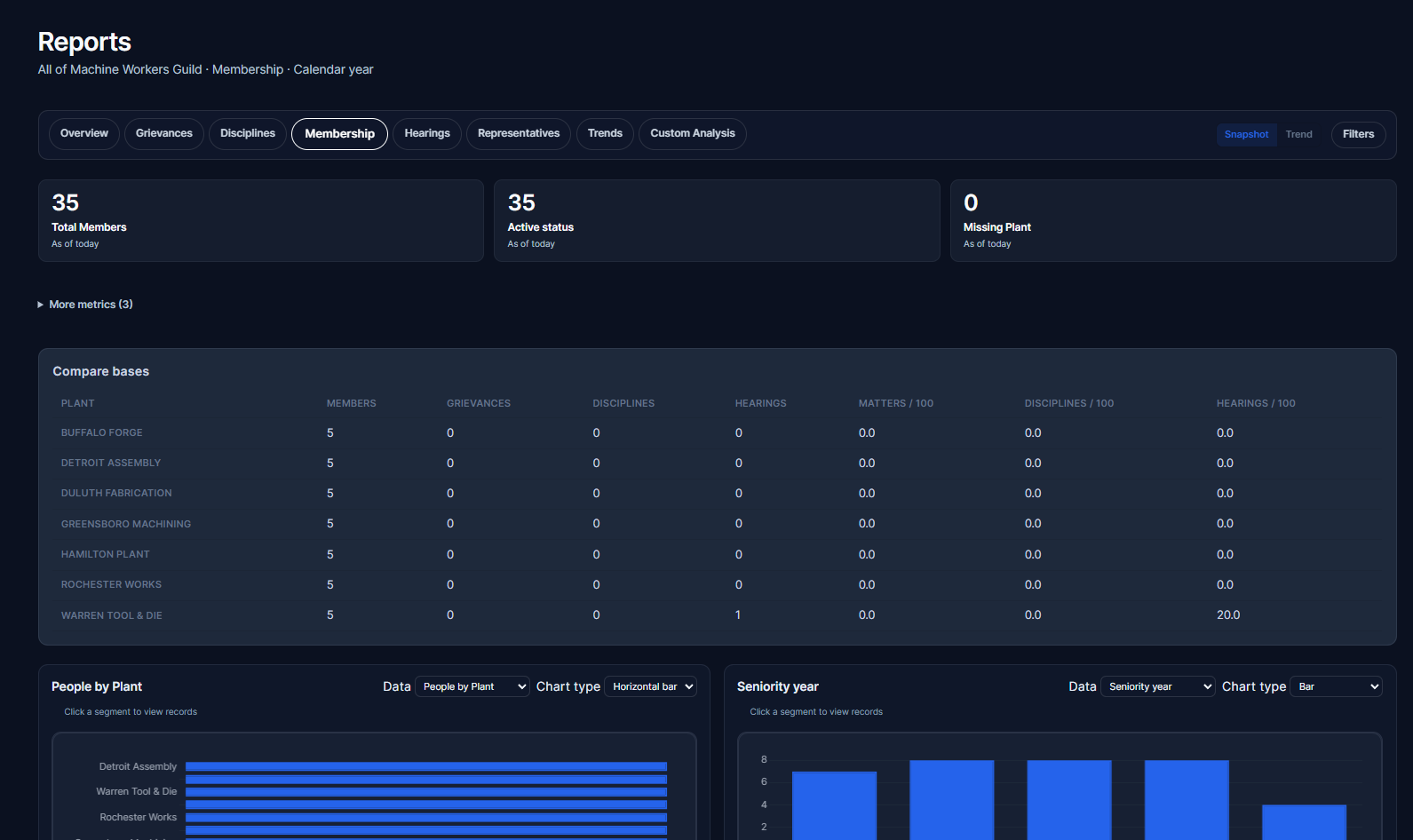Click the 20.0 hearings rate for Warren Tool & Die

click(1228, 615)
